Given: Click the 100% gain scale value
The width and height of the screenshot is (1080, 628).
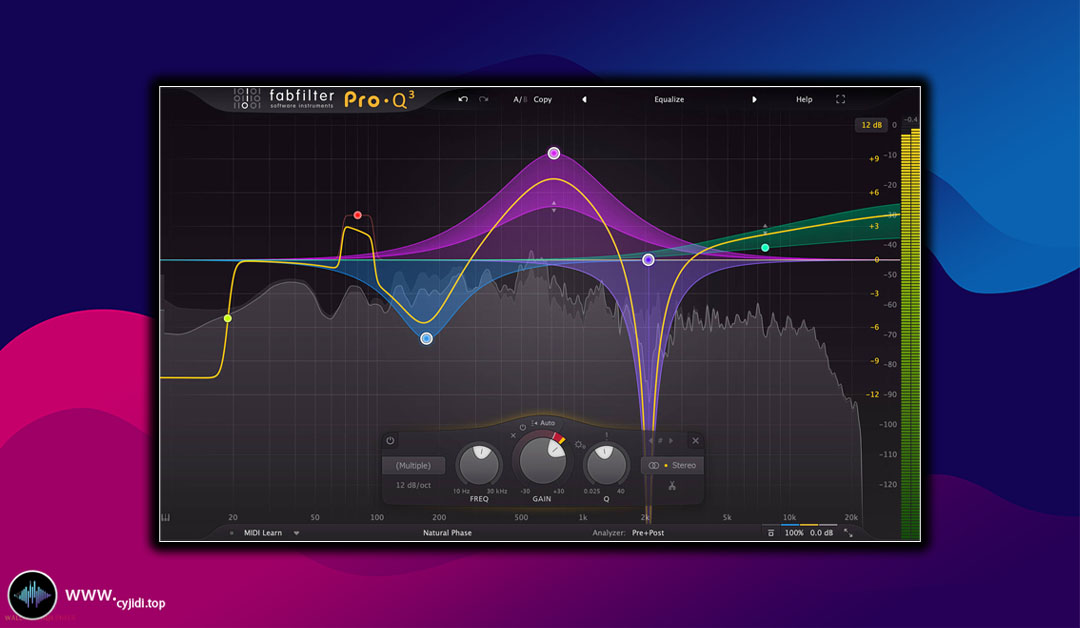Looking at the screenshot, I should pos(793,532).
